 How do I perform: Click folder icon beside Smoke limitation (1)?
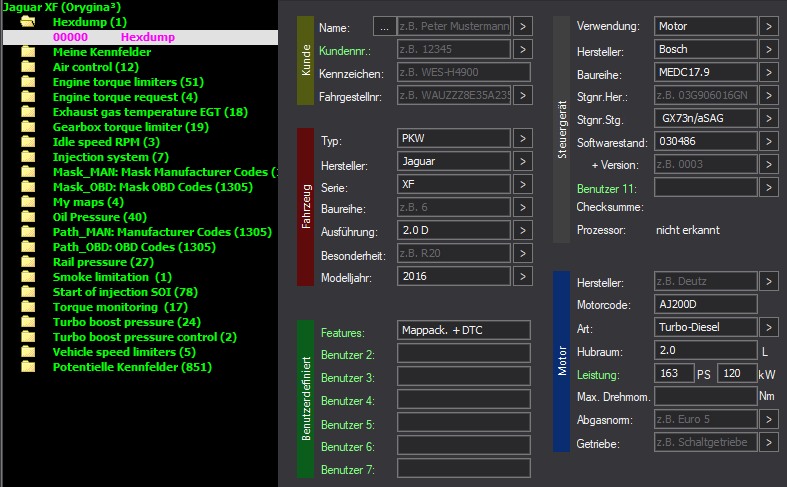point(28,277)
